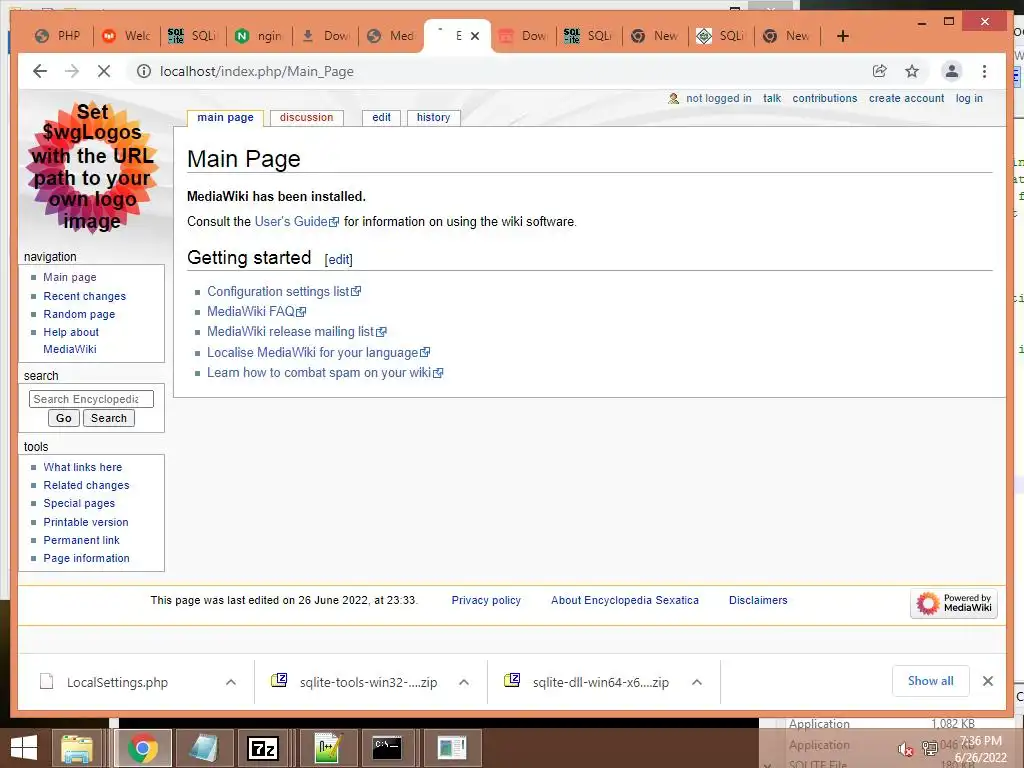Switch to the nginx browser tab
Image resolution: width=1024 pixels, height=768 pixels.
[259, 36]
